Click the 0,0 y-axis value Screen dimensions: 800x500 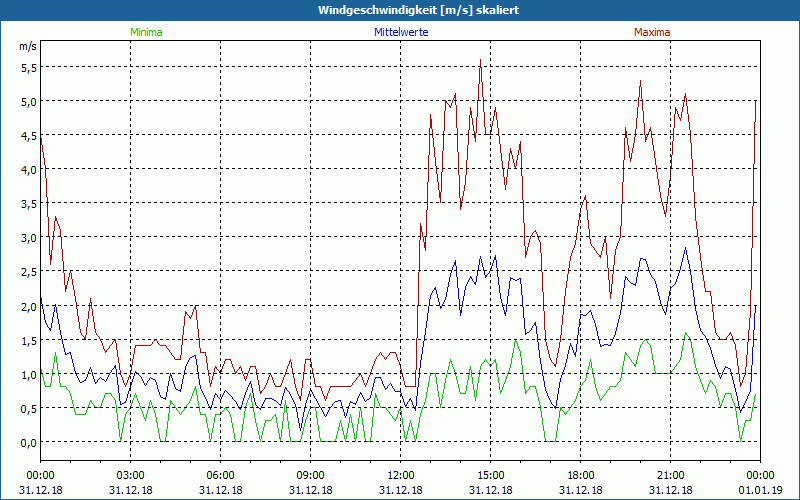coord(28,442)
